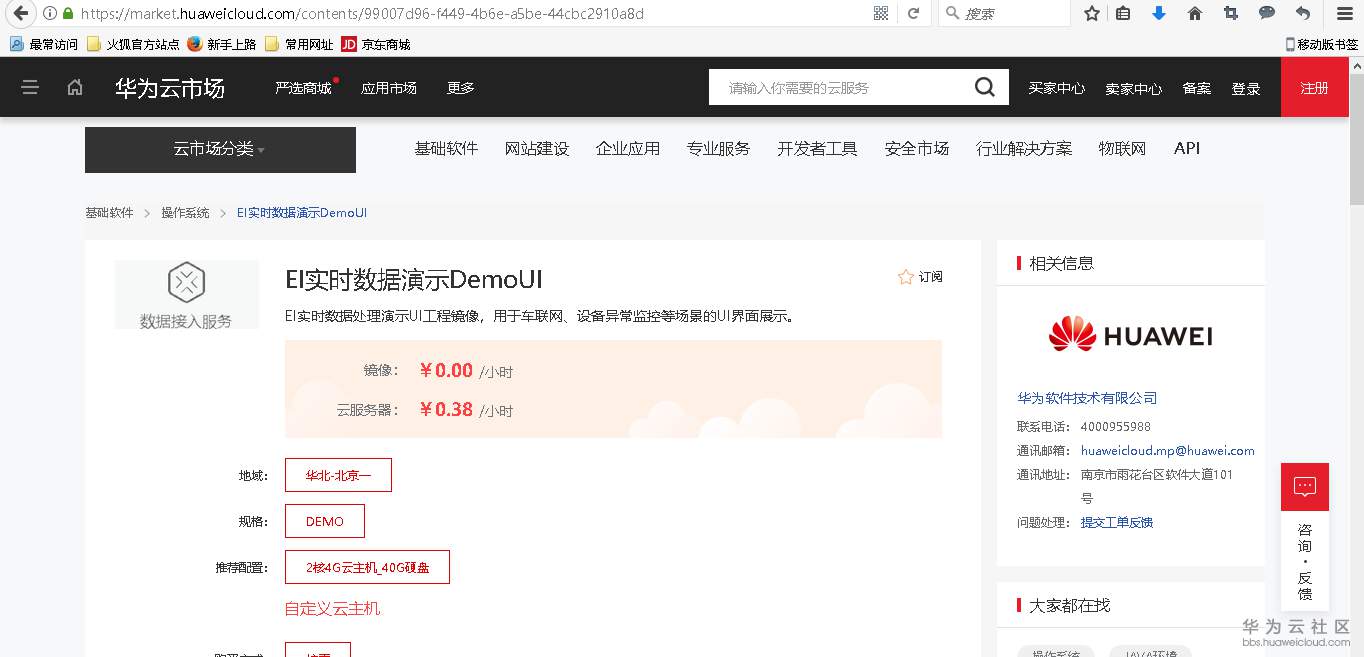Switch to the 安全市场 category
This screenshot has height=657, width=1364.
(916, 148)
